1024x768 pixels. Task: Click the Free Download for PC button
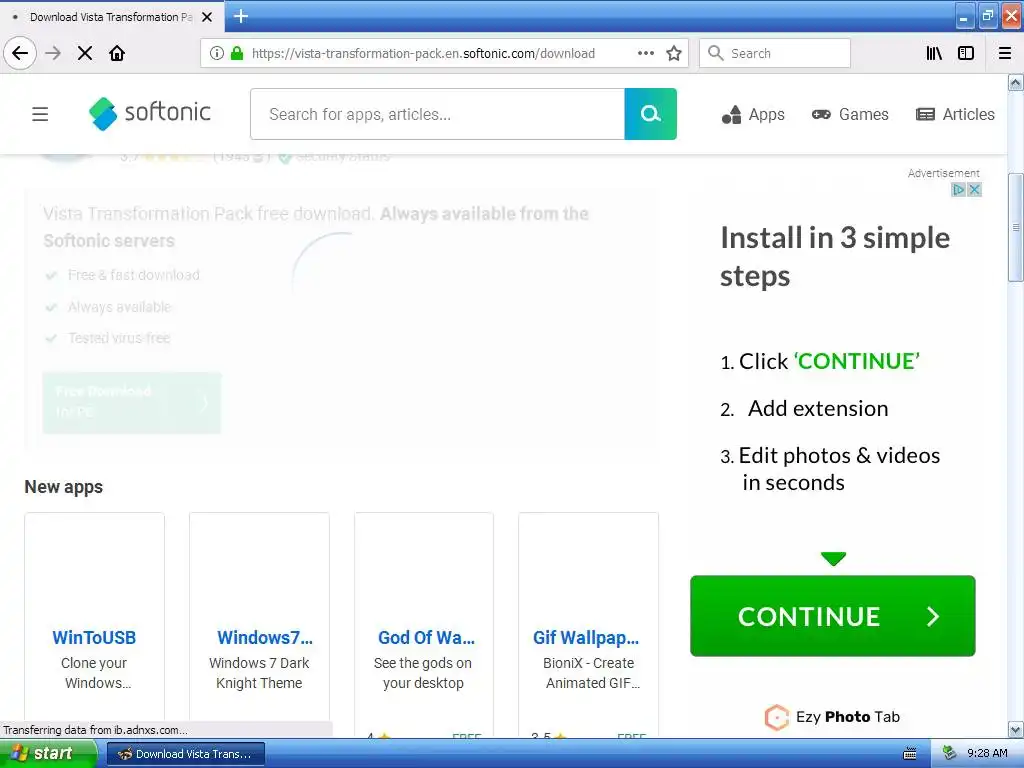pyautogui.click(x=132, y=402)
